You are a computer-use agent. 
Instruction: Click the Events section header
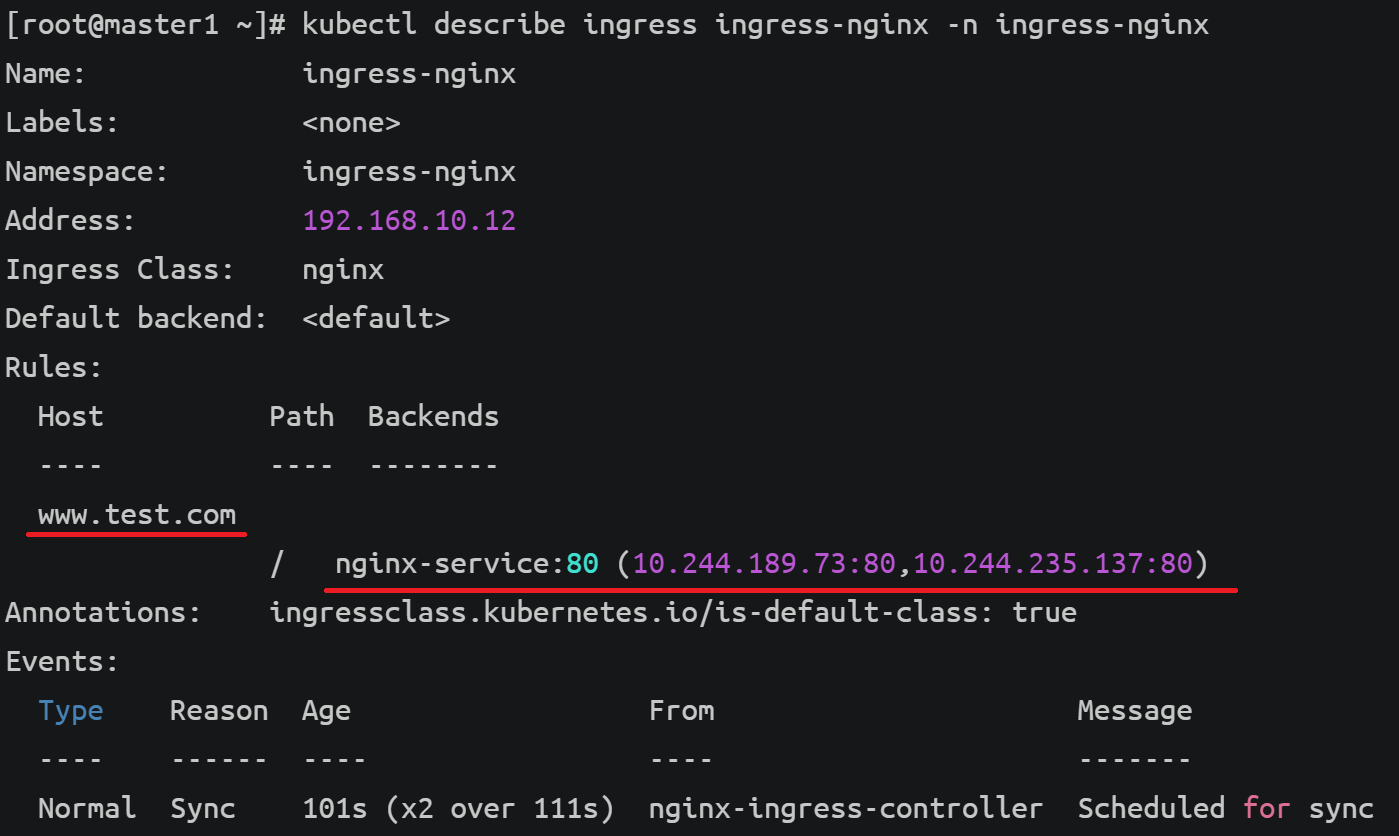coord(60,660)
